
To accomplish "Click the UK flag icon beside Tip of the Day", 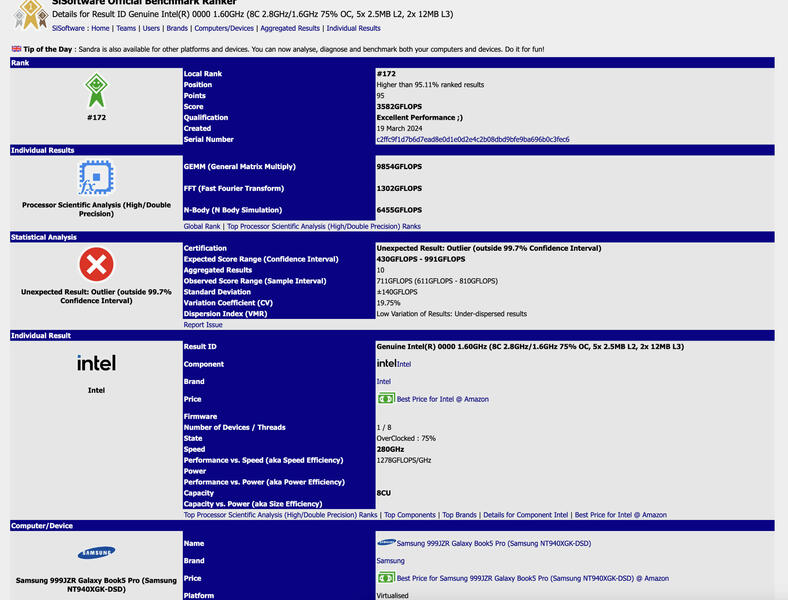I will (17, 49).
